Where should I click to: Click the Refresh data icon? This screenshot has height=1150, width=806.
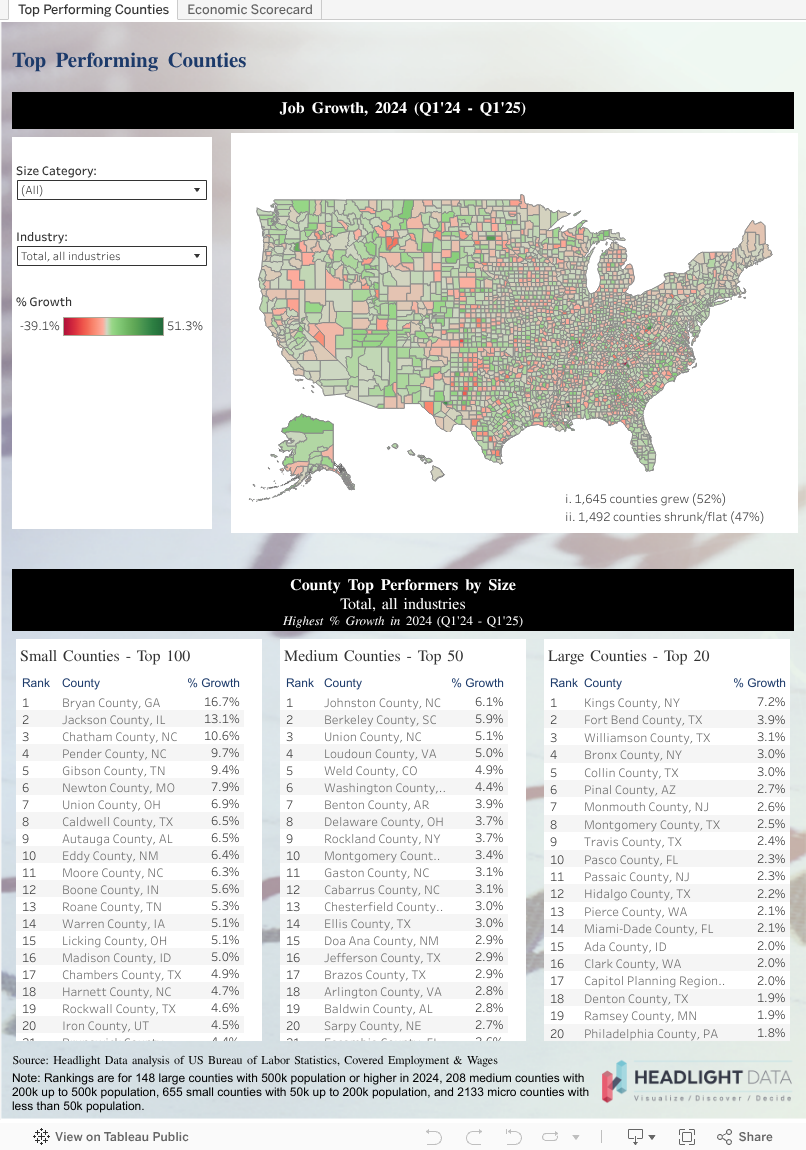(550, 1137)
